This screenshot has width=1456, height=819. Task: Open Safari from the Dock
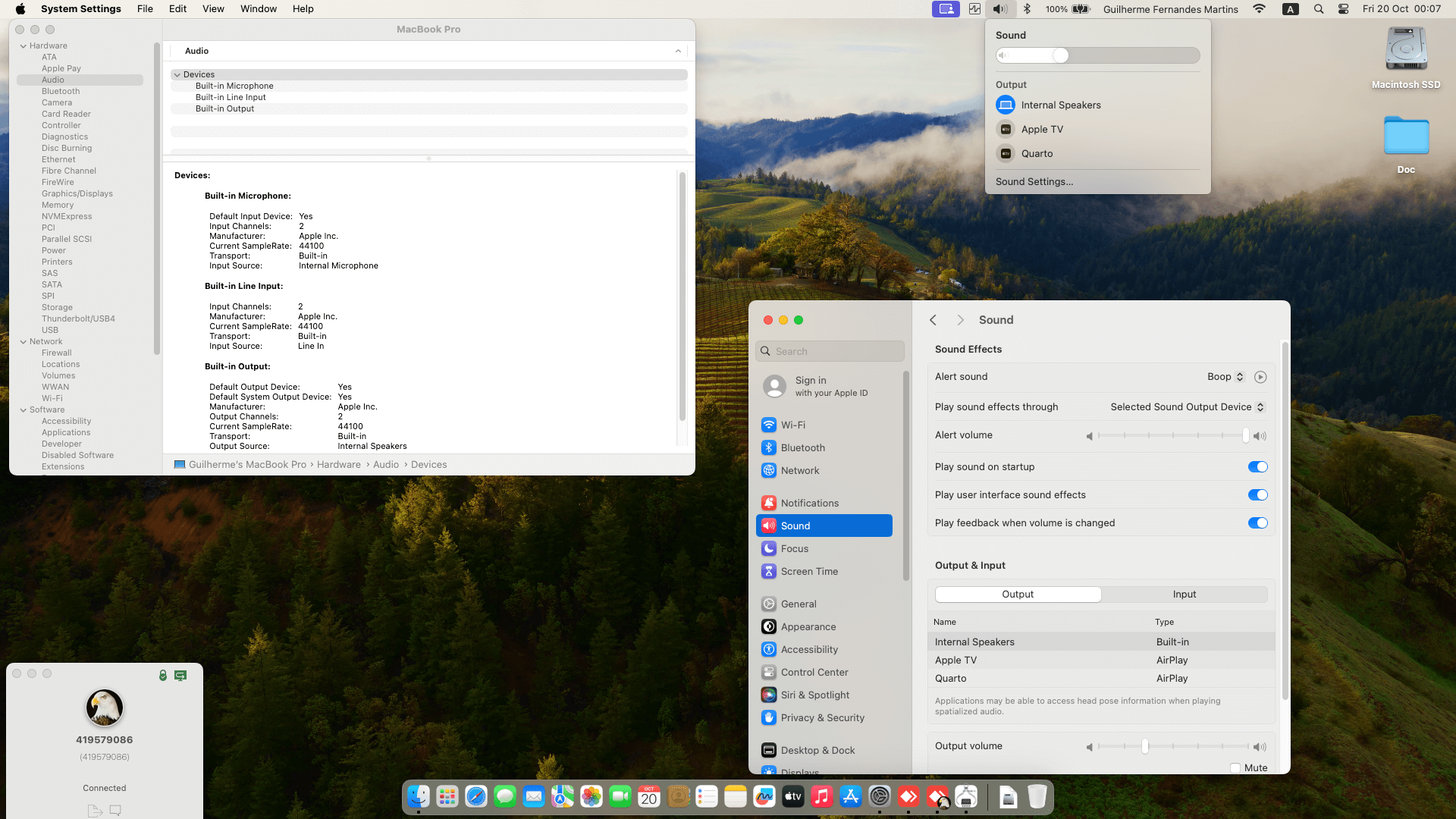pos(476,796)
